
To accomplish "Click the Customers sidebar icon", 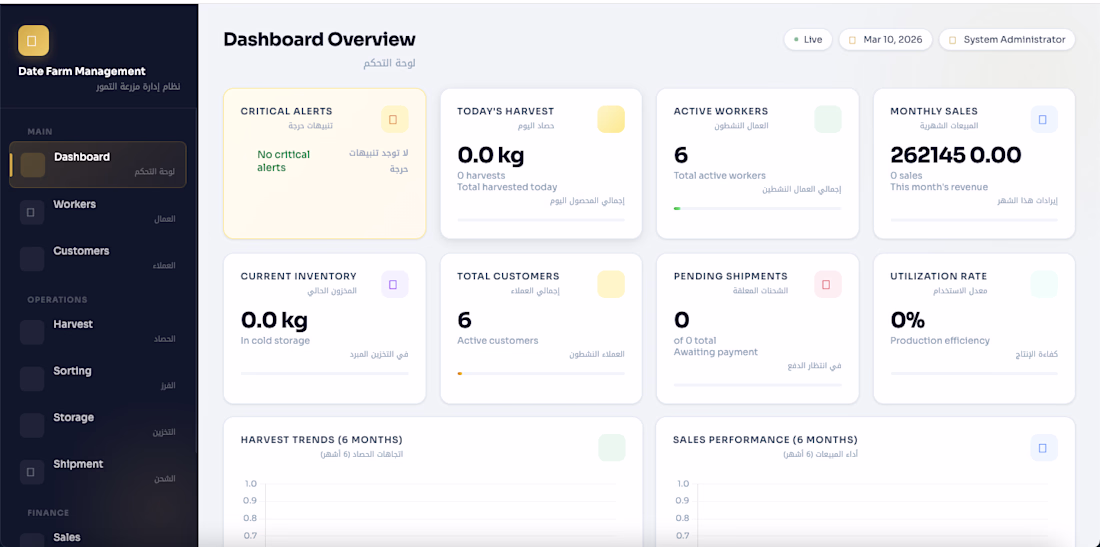I will click(x=32, y=259).
